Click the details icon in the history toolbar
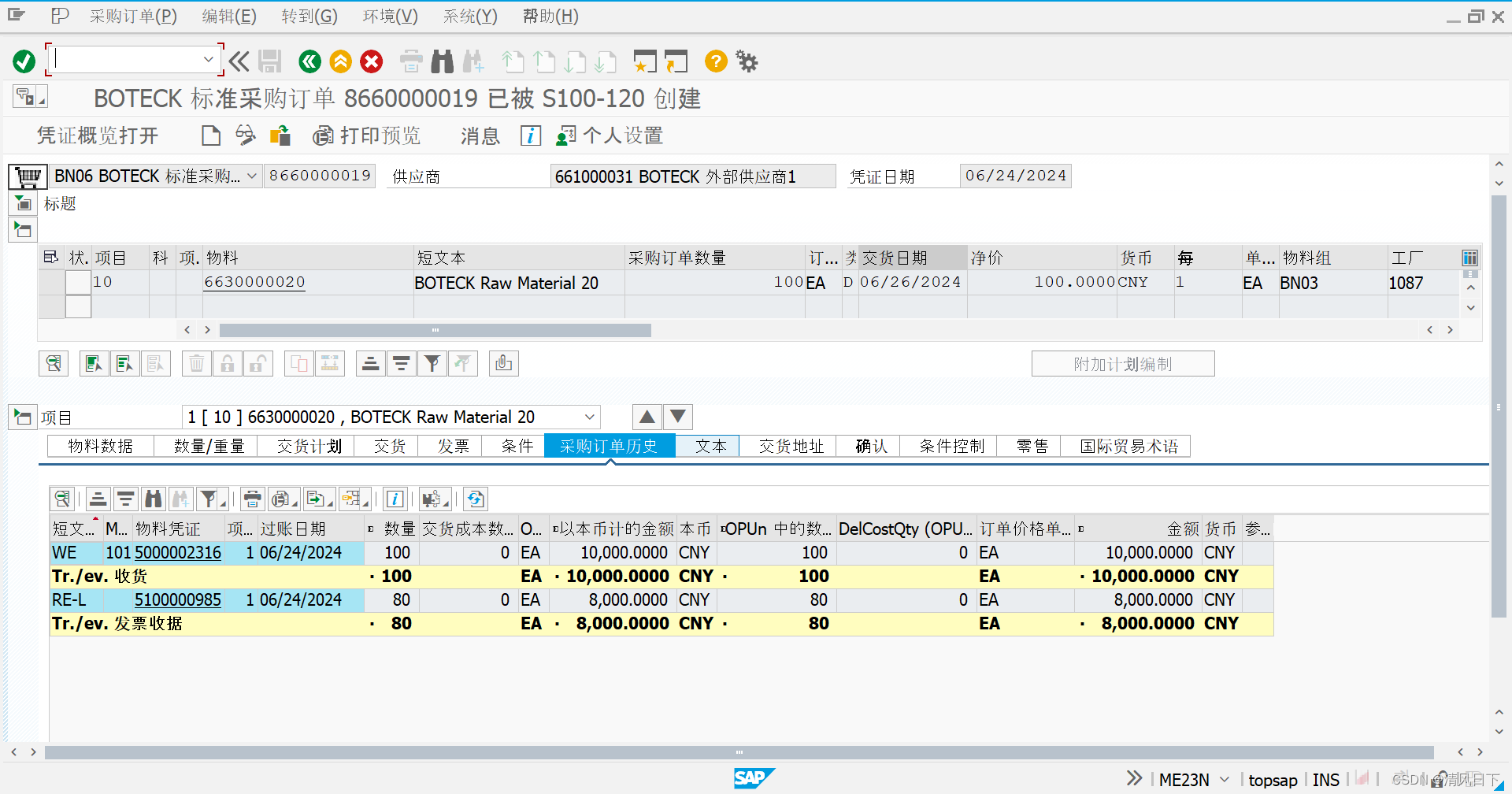The height and width of the screenshot is (794, 1512). click(x=62, y=499)
